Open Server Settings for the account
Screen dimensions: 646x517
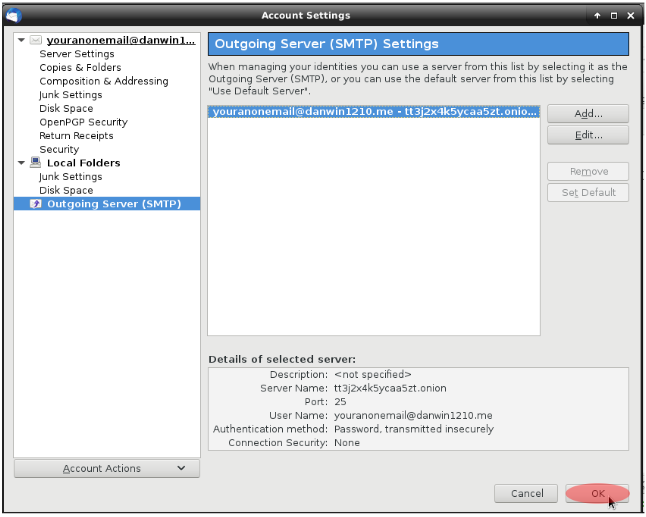[77, 54]
